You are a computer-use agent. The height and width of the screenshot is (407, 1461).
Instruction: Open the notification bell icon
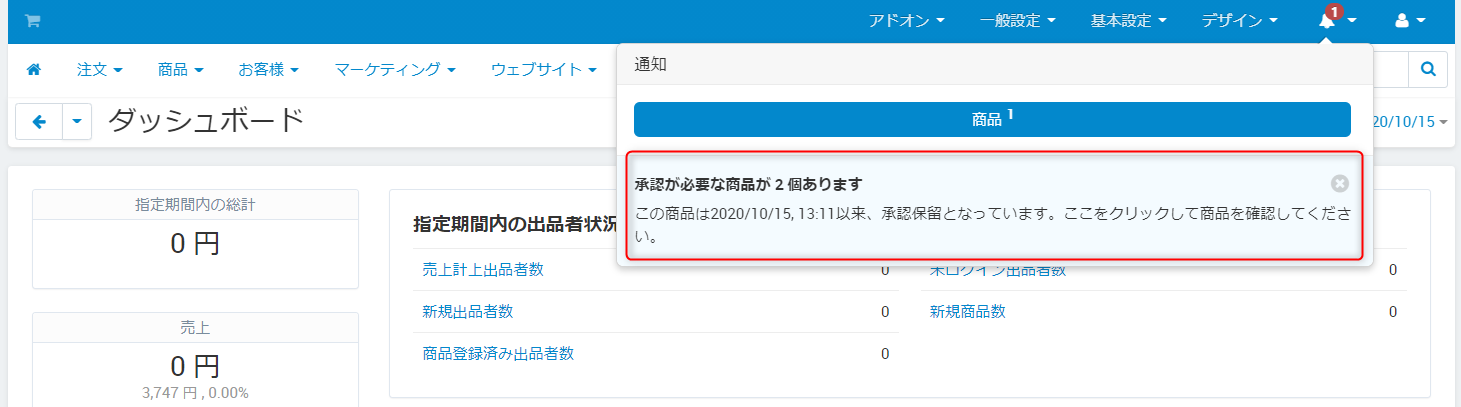click(x=1328, y=21)
